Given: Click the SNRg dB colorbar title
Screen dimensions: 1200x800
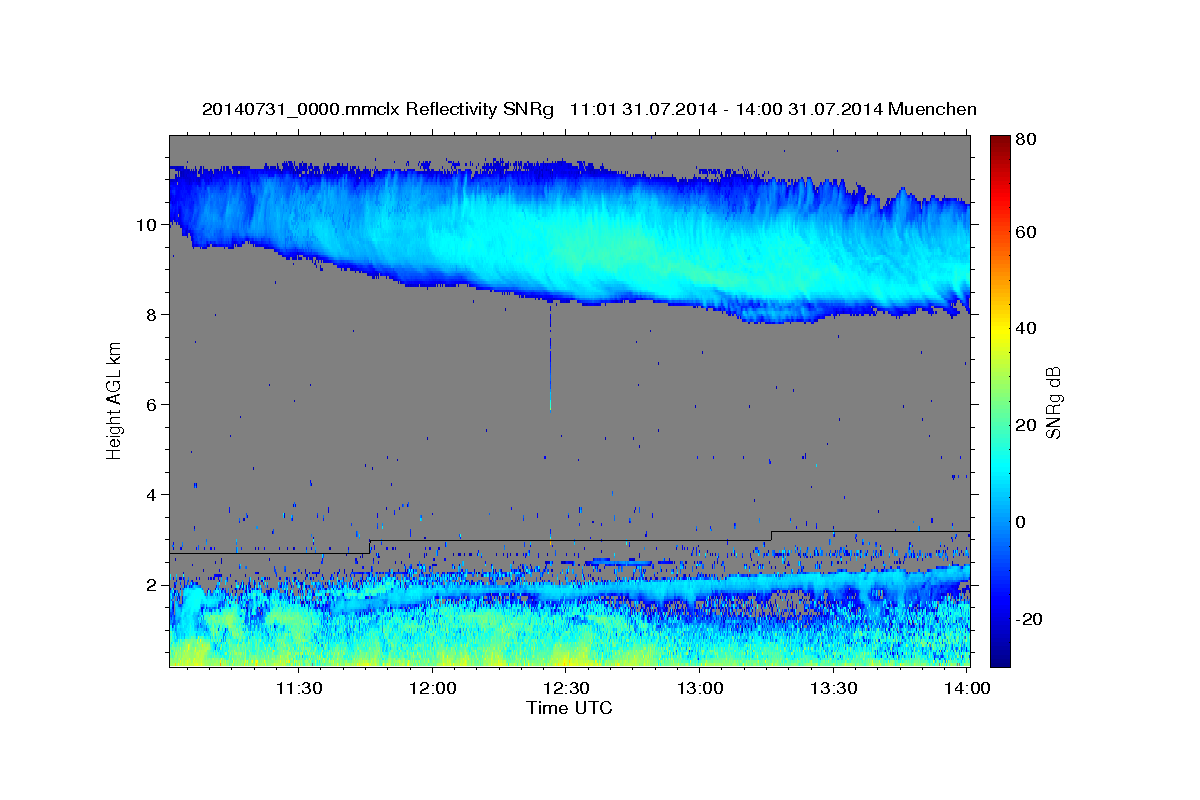Looking at the screenshot, I should coord(1054,400).
